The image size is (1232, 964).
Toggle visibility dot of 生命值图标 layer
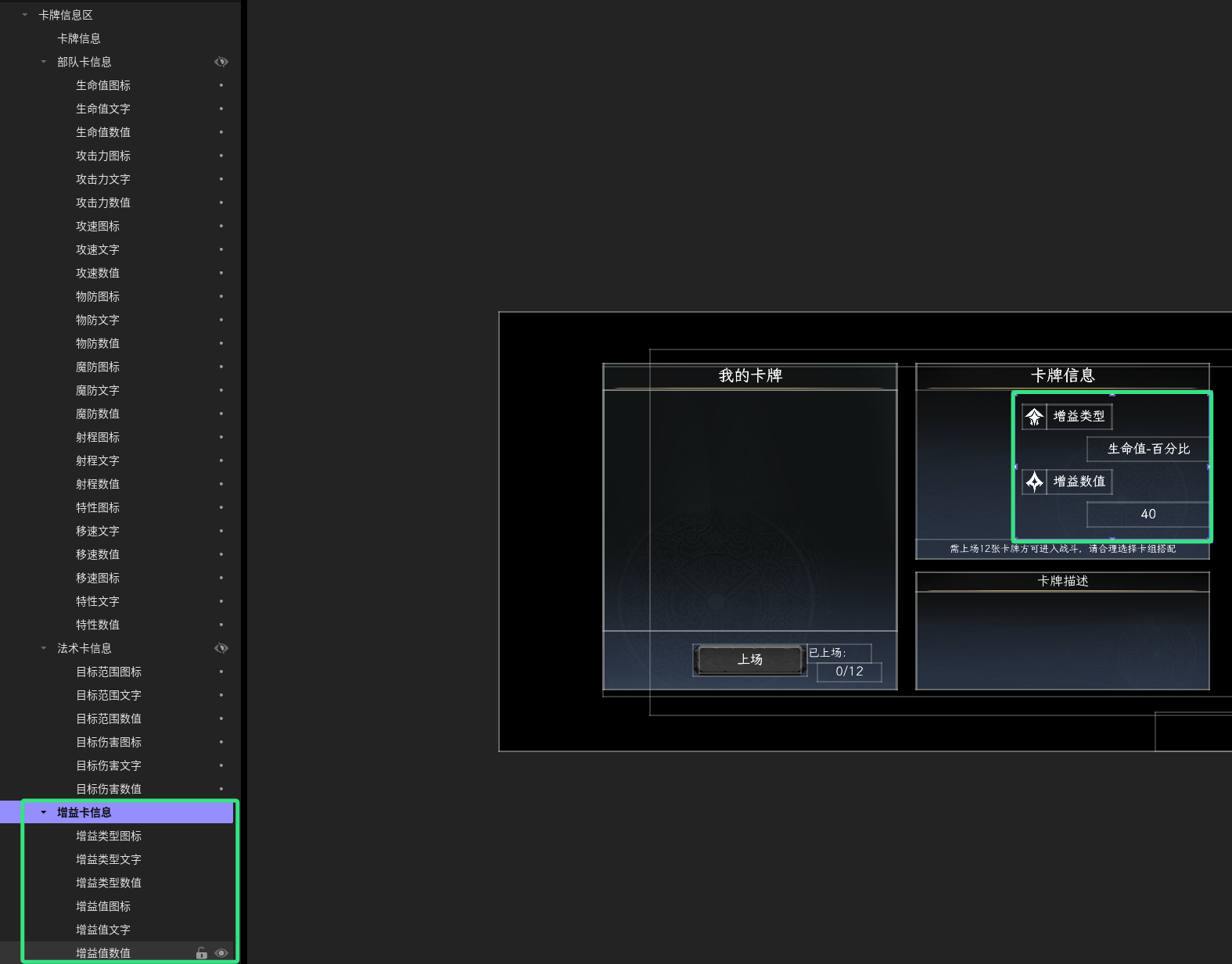(x=221, y=85)
